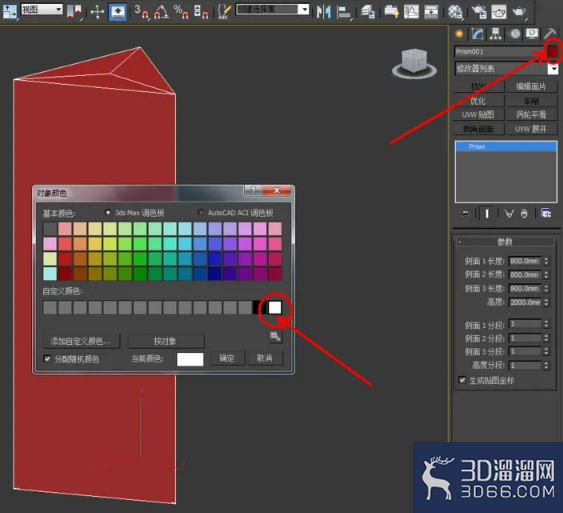Click the 当前颜色 current color swatch

[190, 359]
